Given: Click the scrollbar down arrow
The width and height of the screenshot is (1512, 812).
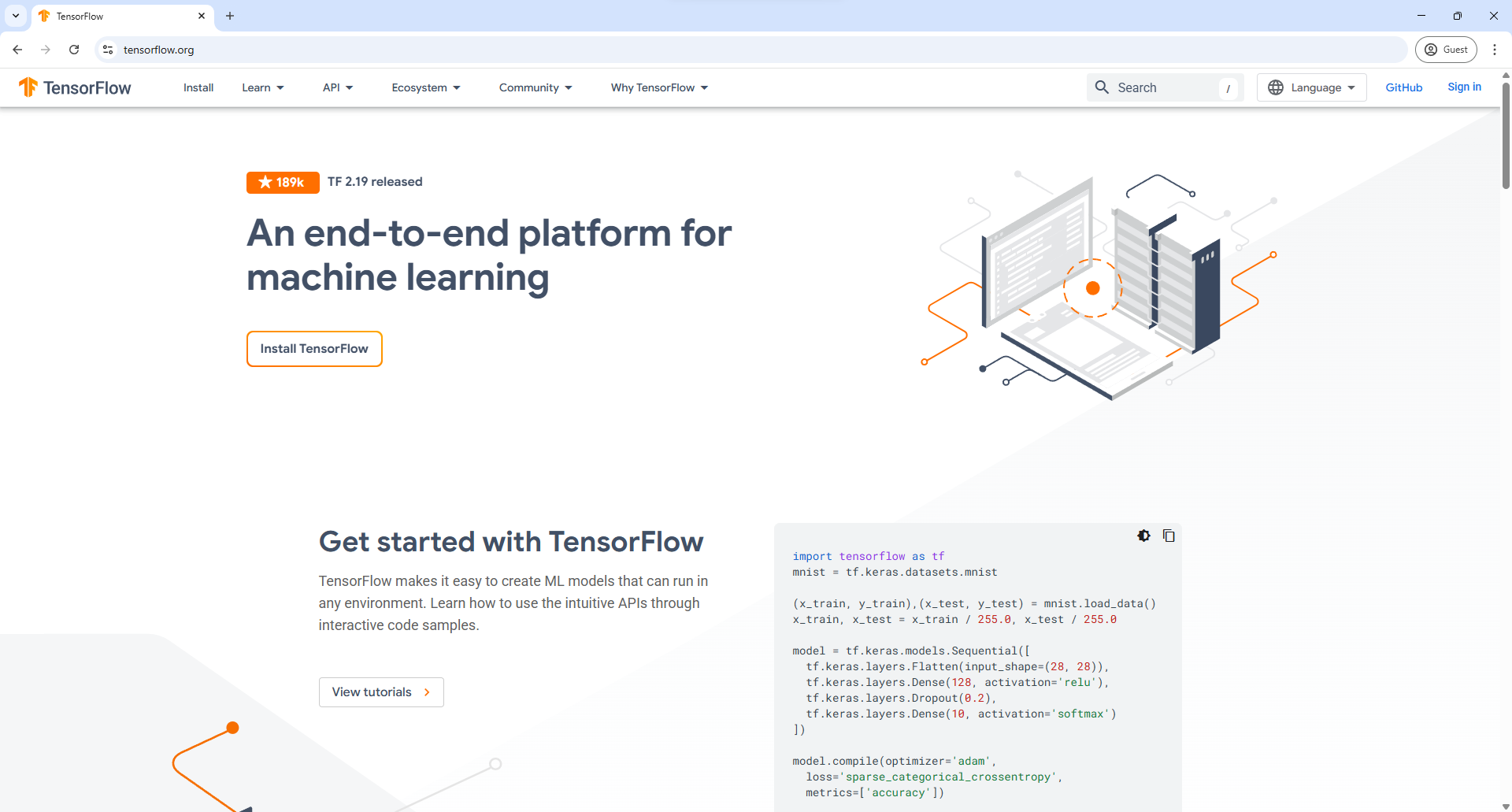Looking at the screenshot, I should pyautogui.click(x=1506, y=806).
